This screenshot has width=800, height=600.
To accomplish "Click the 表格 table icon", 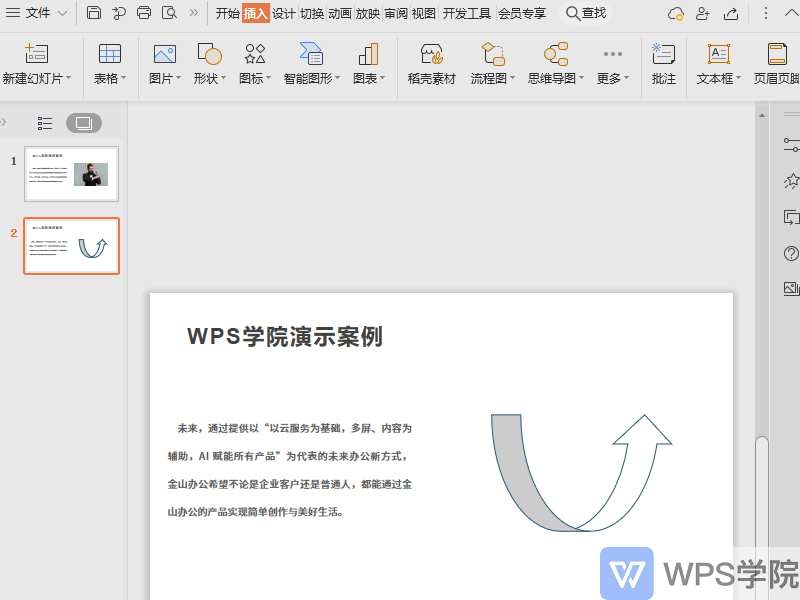I will point(110,54).
